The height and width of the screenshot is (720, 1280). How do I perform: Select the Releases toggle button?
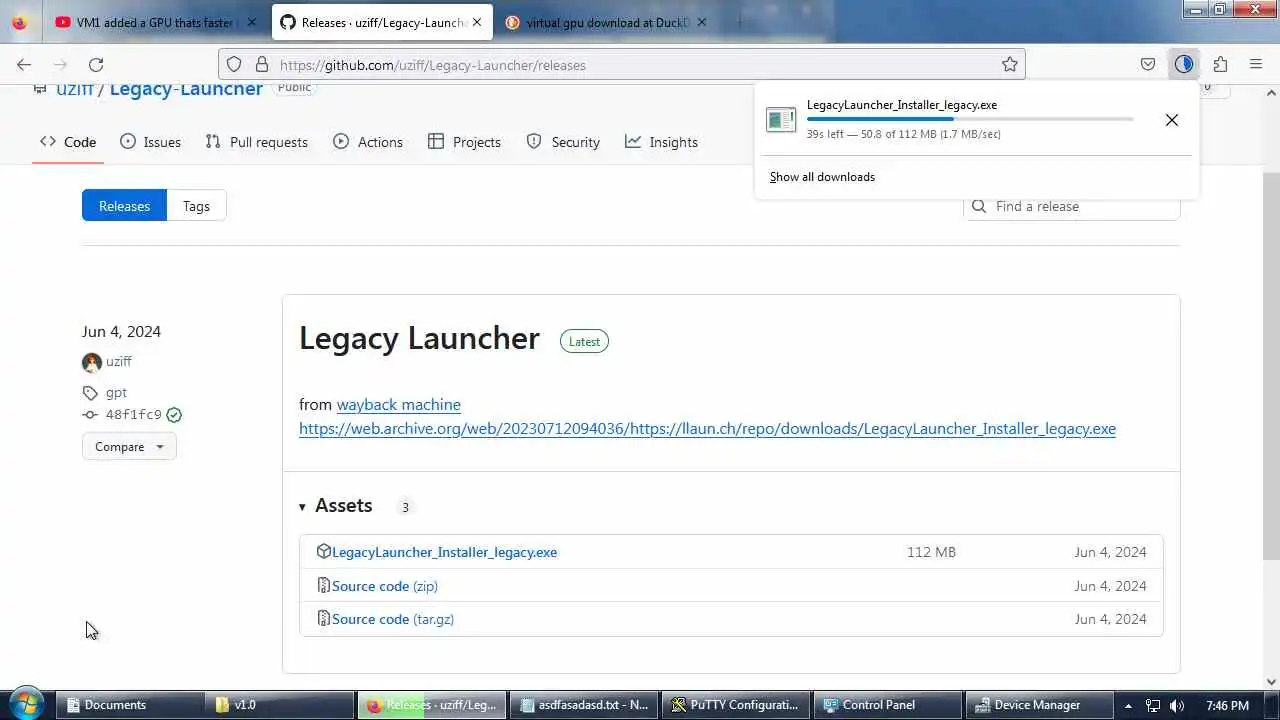(124, 206)
